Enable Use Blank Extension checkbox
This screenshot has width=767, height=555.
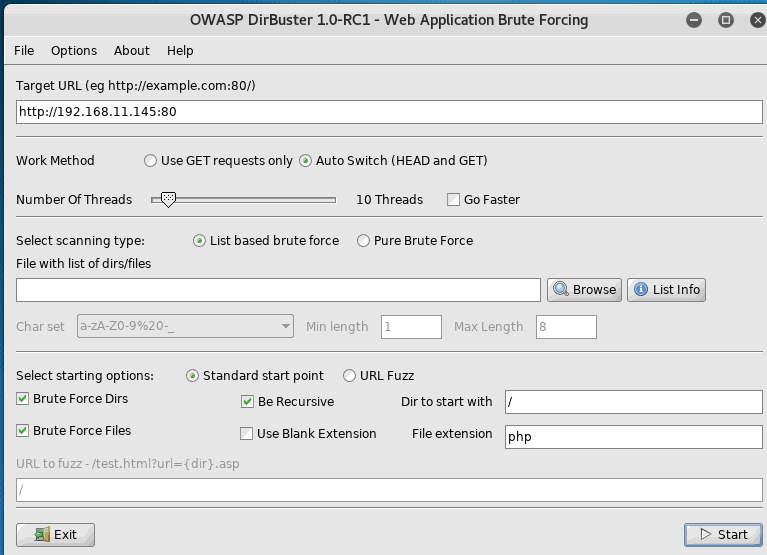pyautogui.click(x=247, y=434)
